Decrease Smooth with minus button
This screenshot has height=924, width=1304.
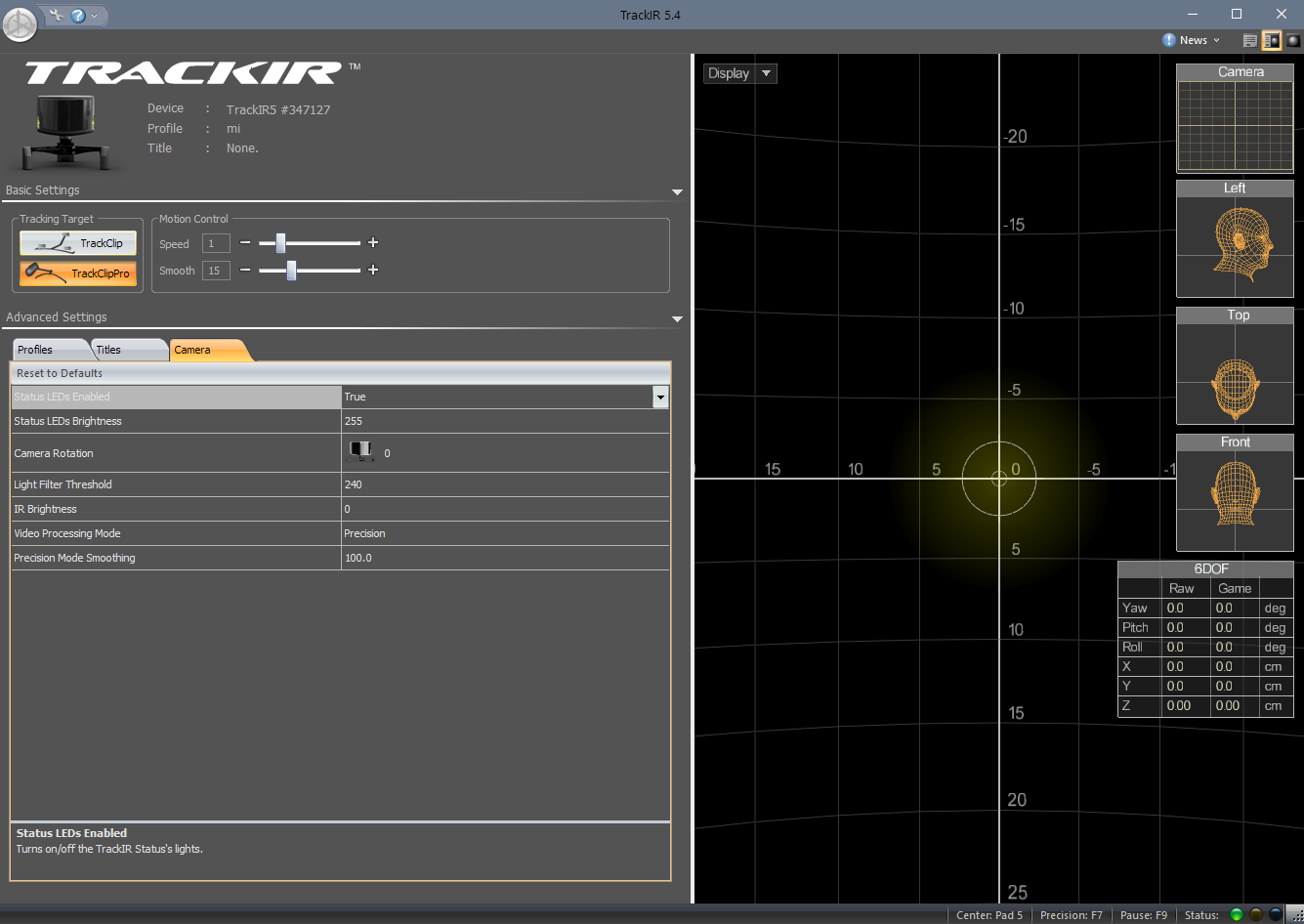(245, 270)
